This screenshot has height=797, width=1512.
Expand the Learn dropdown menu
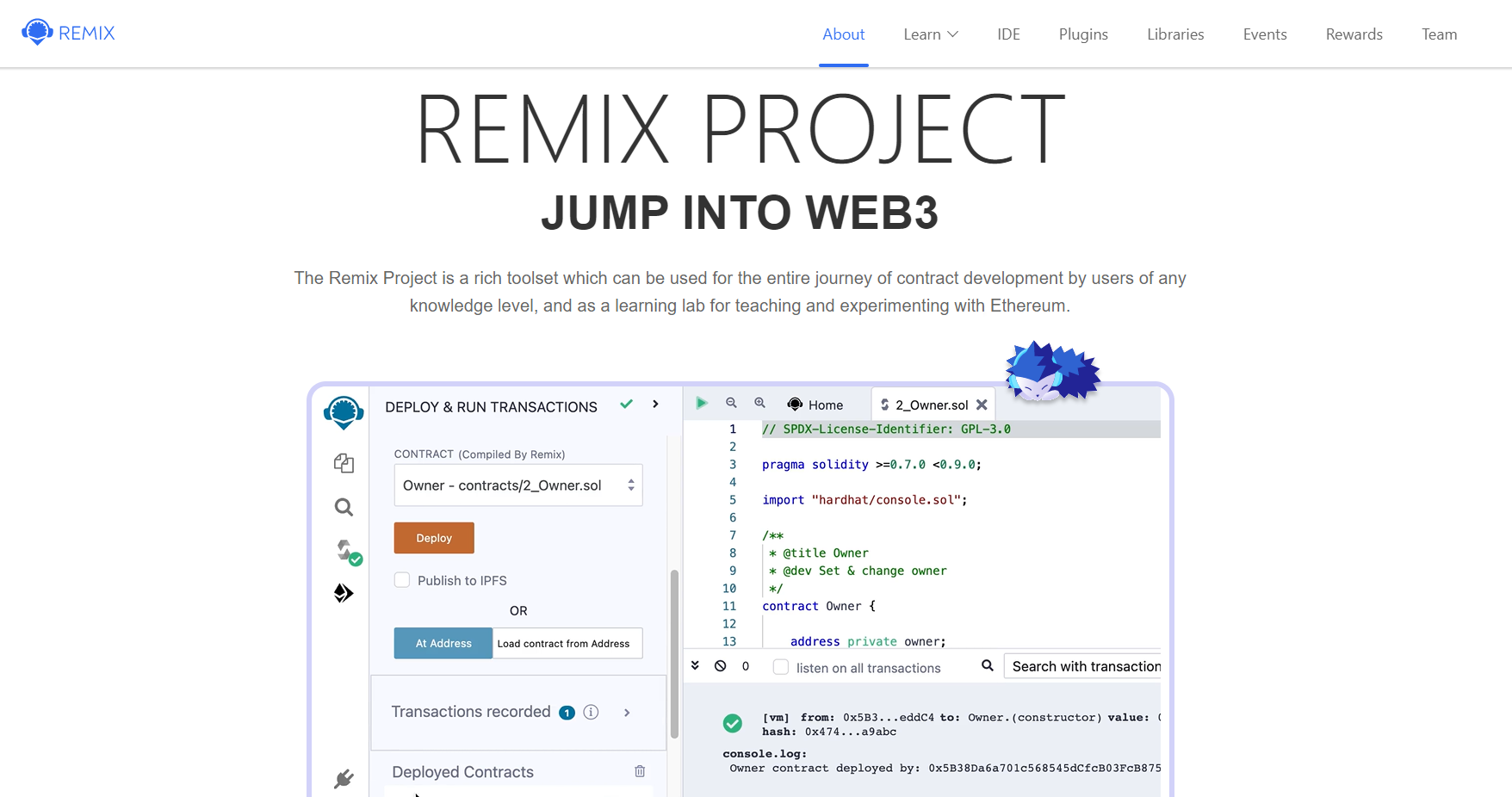coord(931,34)
